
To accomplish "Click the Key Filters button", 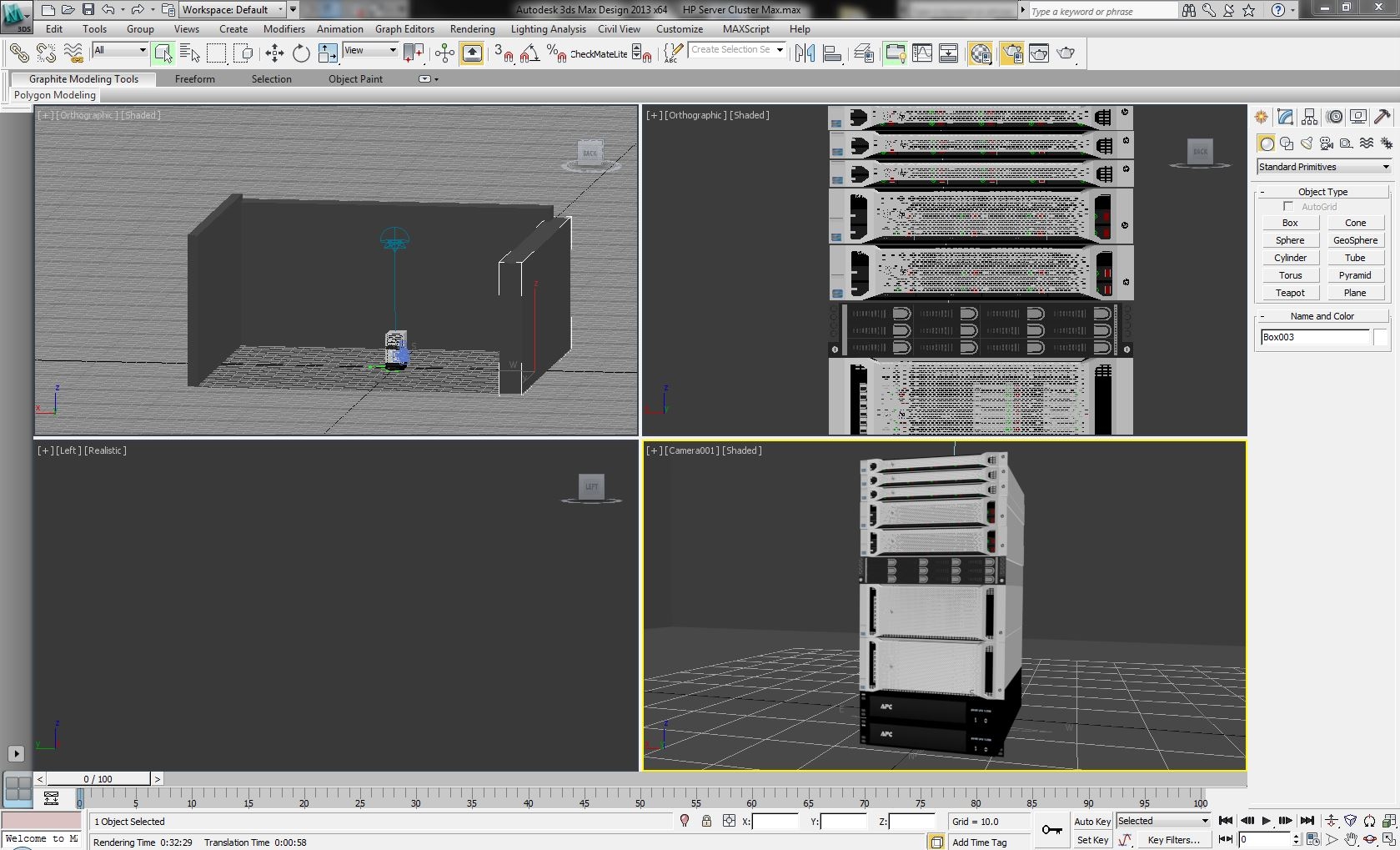I will (x=1175, y=840).
